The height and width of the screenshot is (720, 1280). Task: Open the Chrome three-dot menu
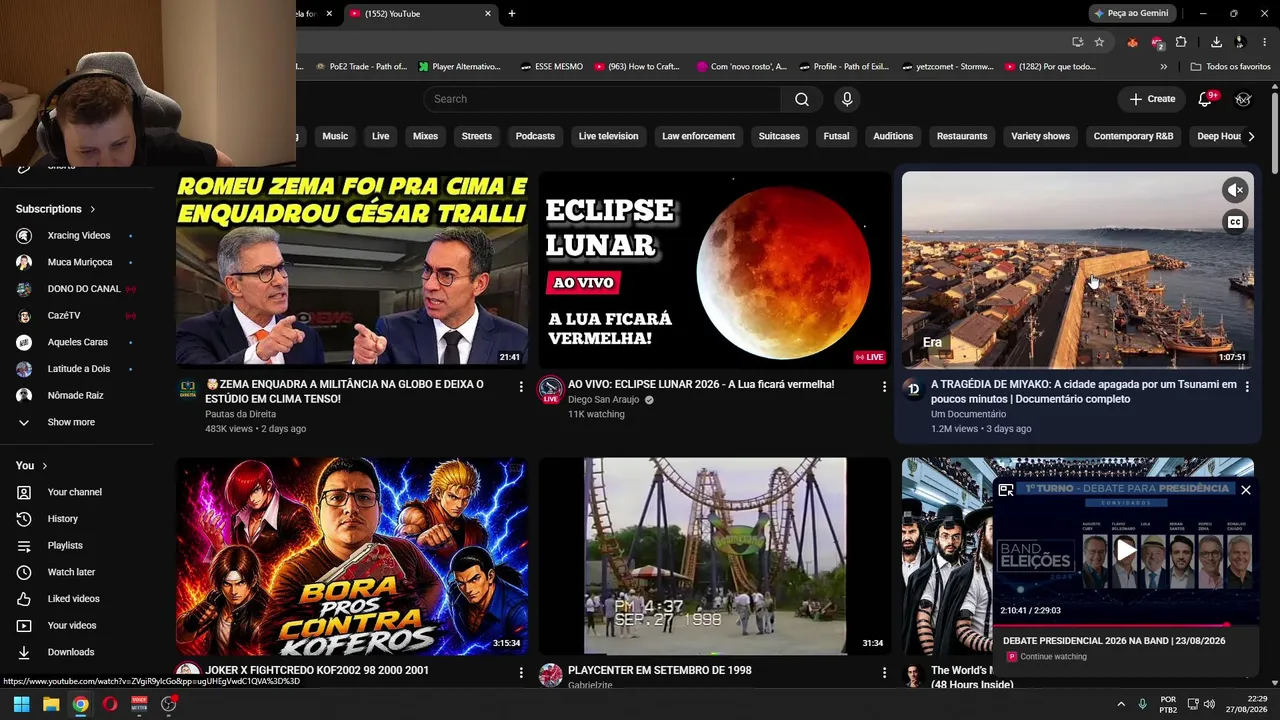click(x=1265, y=42)
